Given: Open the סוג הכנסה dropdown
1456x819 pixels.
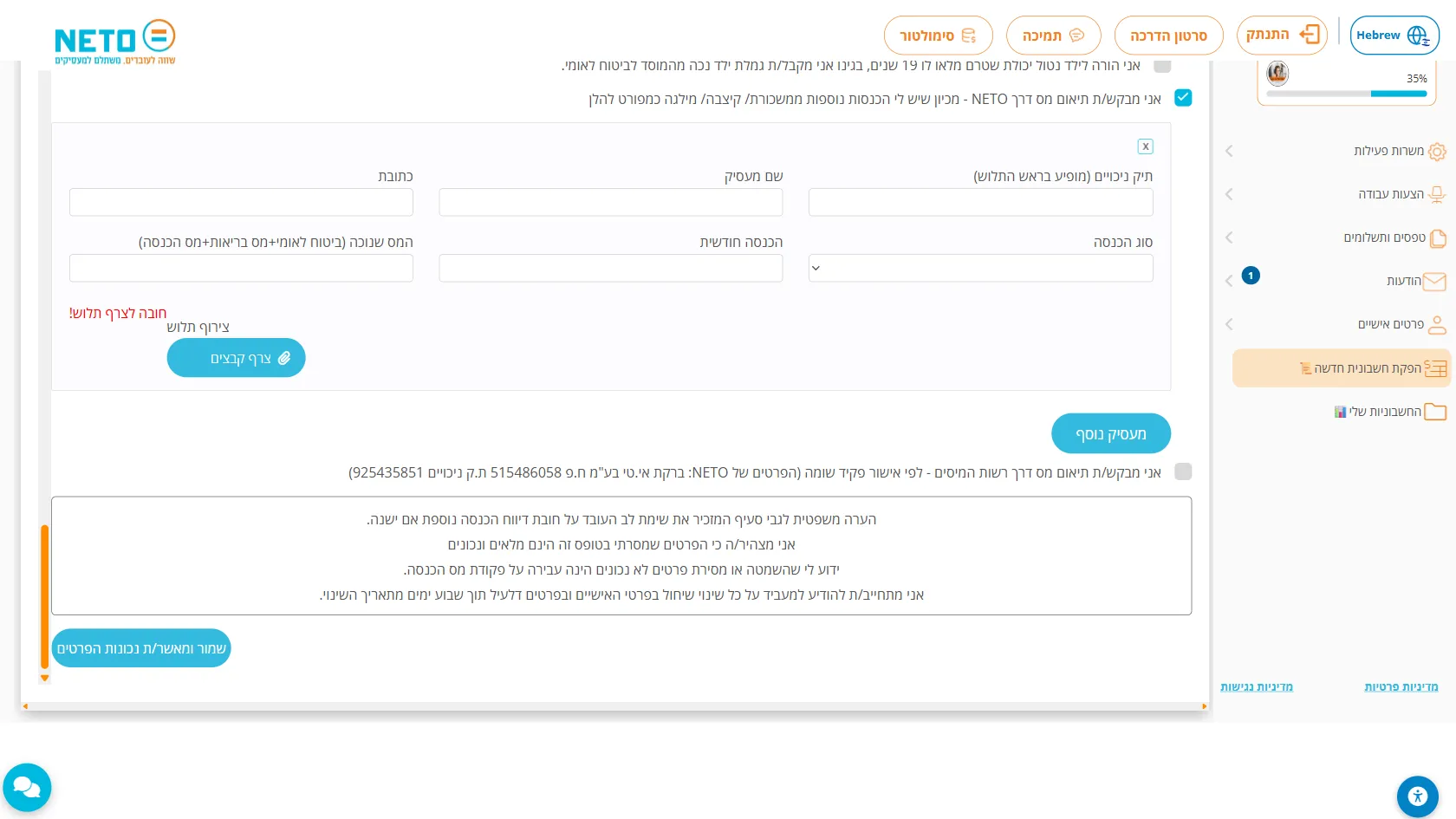Looking at the screenshot, I should (x=980, y=268).
